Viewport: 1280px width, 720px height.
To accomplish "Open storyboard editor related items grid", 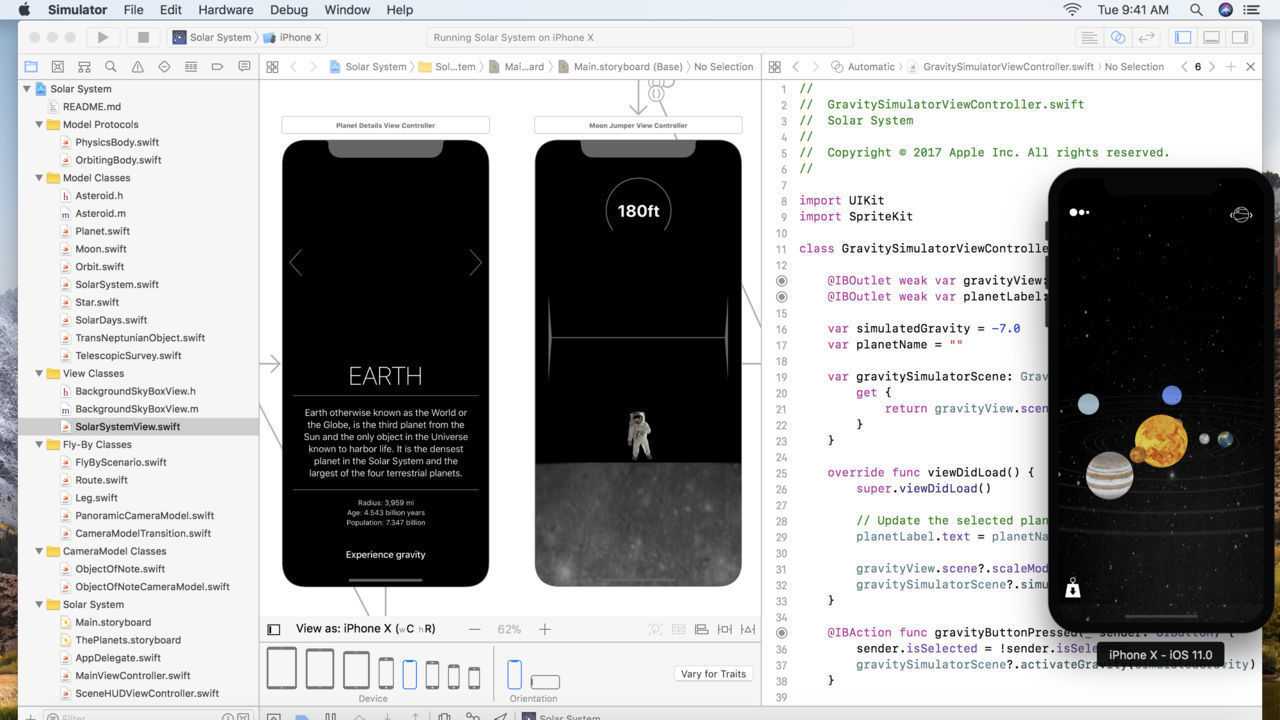I will pos(272,66).
